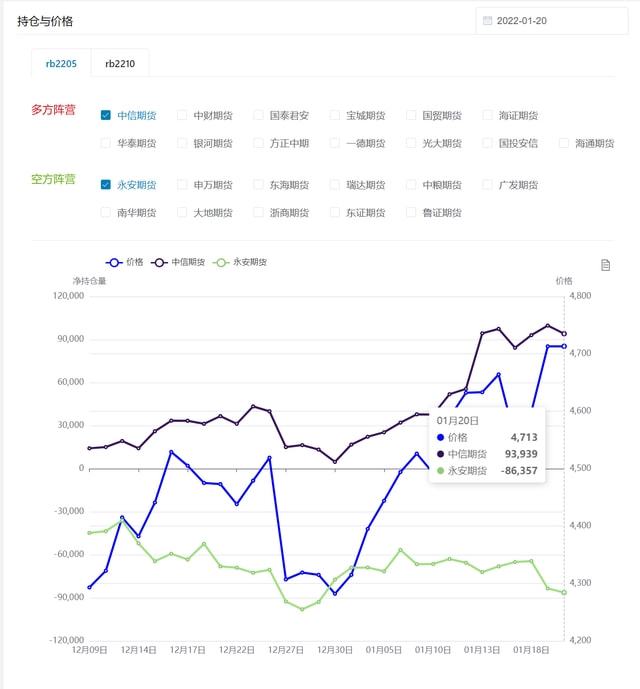
Task: Click the calendar icon in date field
Action: point(487,21)
